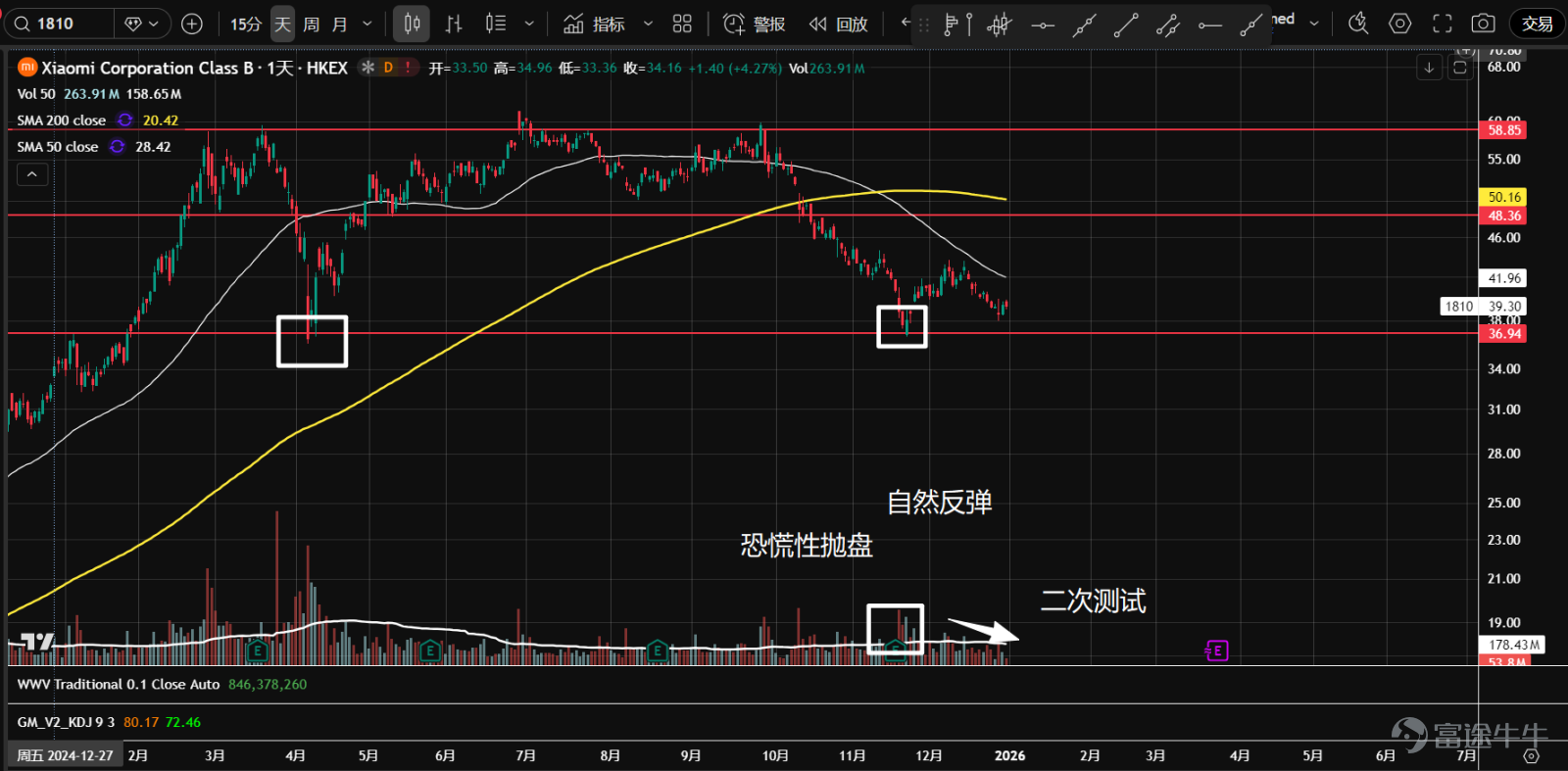Grab the floating toolbar drag handle

pyautogui.click(x=924, y=24)
